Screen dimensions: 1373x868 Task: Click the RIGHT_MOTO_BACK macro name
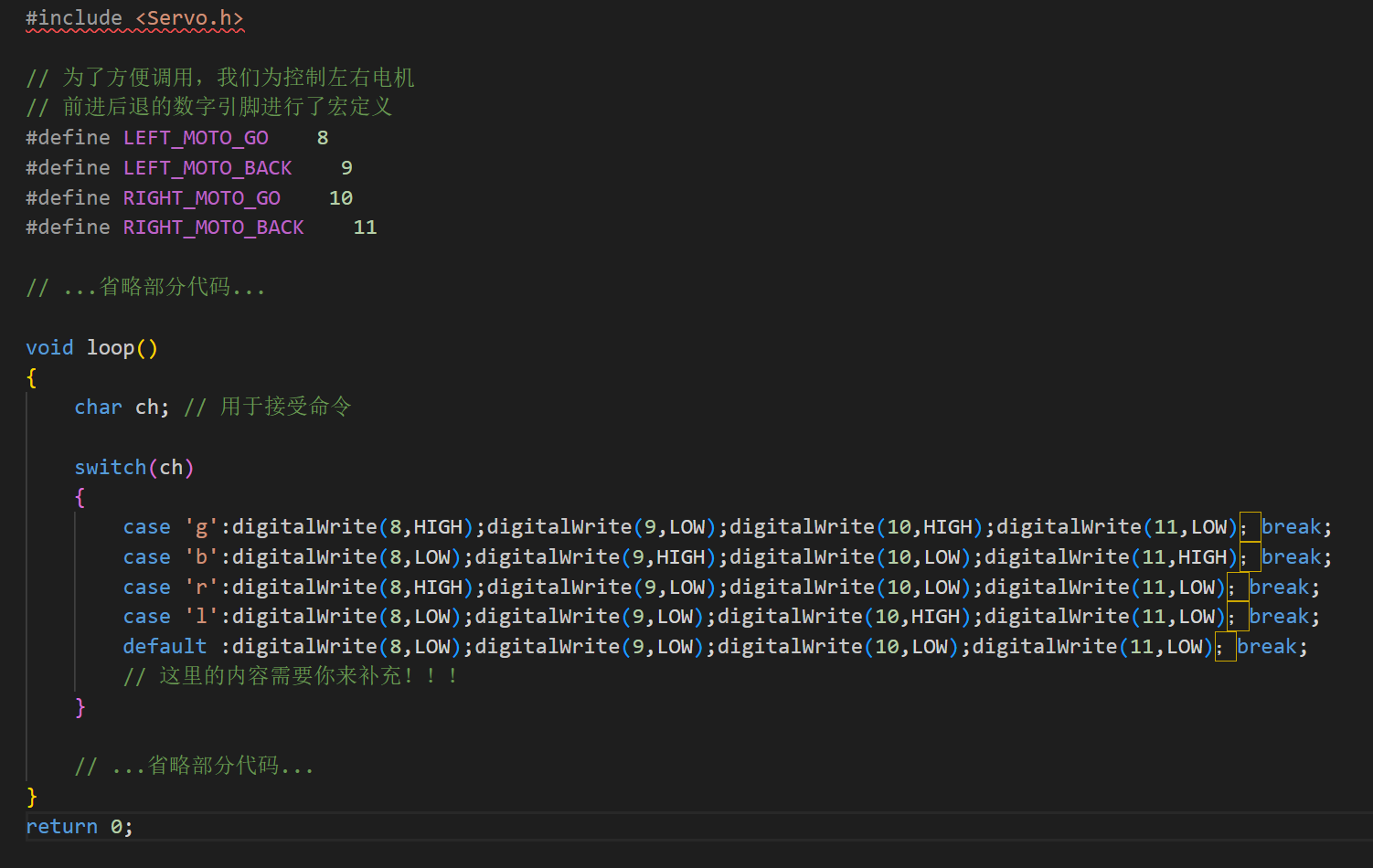tap(213, 228)
